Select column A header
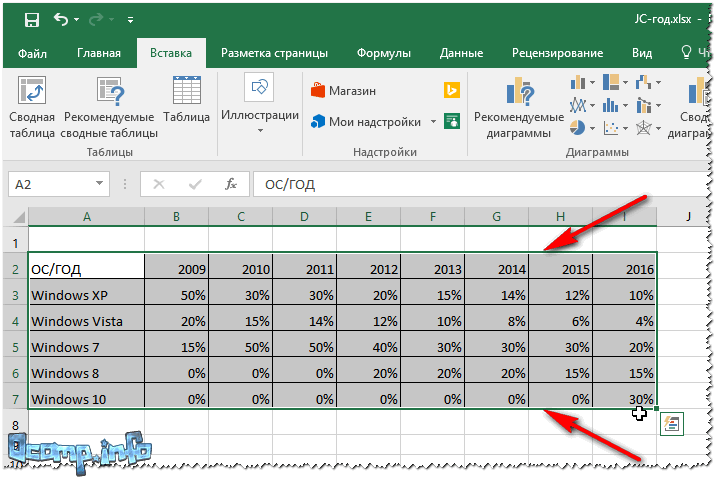This screenshot has height=478, width=722. tap(87, 216)
